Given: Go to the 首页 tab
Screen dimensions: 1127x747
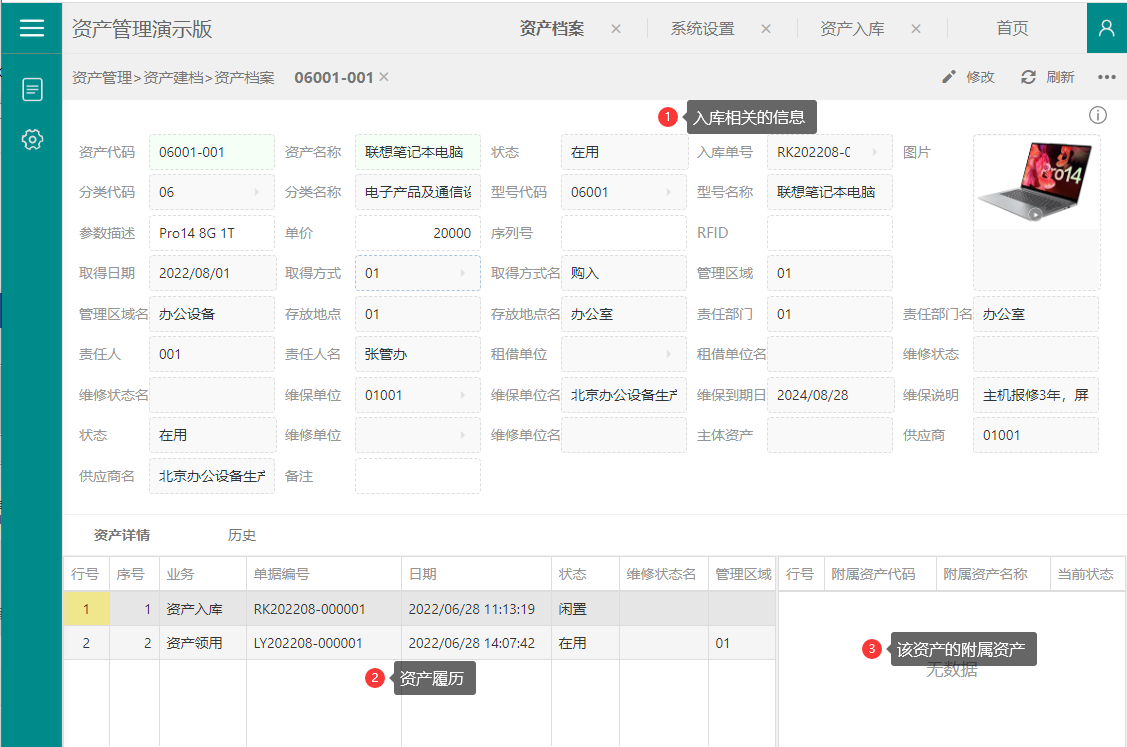Looking at the screenshot, I should pos(1012,29).
